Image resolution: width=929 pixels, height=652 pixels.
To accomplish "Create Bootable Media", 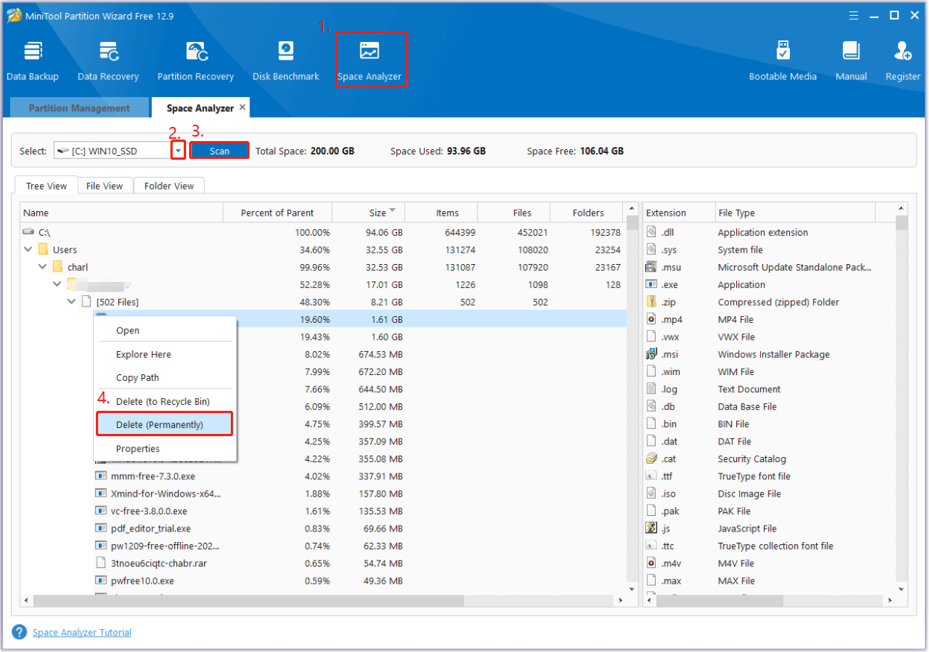I will click(783, 60).
